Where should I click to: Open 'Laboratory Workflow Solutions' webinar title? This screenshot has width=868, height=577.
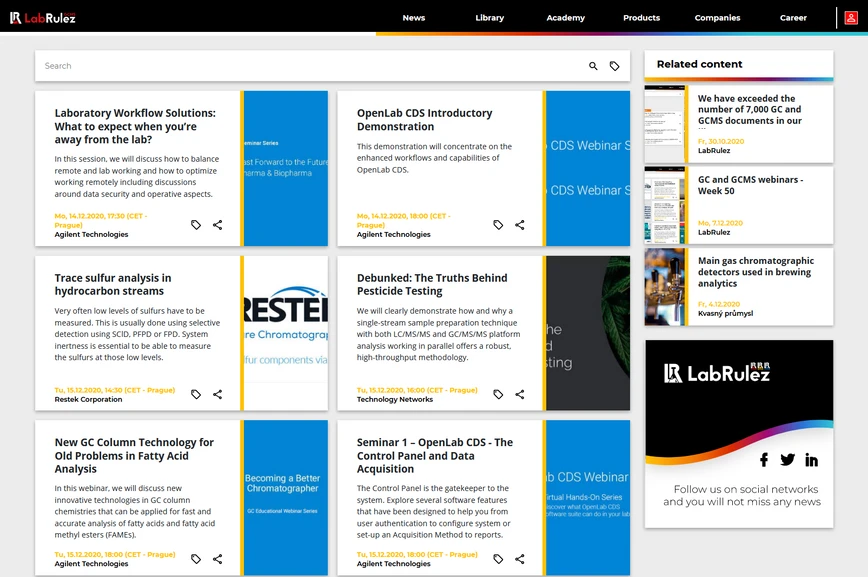[135, 126]
